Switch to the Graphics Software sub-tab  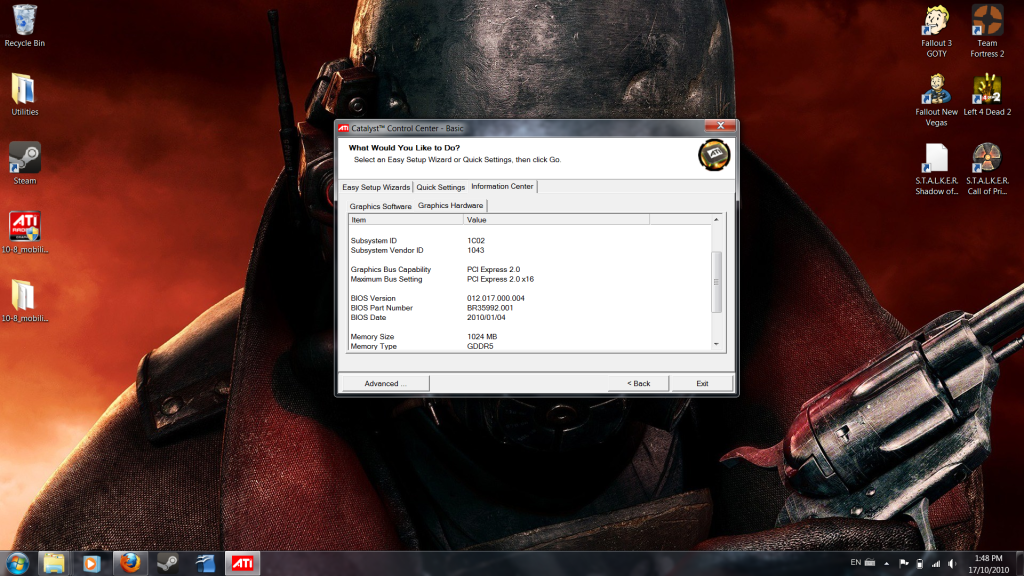pyautogui.click(x=380, y=206)
